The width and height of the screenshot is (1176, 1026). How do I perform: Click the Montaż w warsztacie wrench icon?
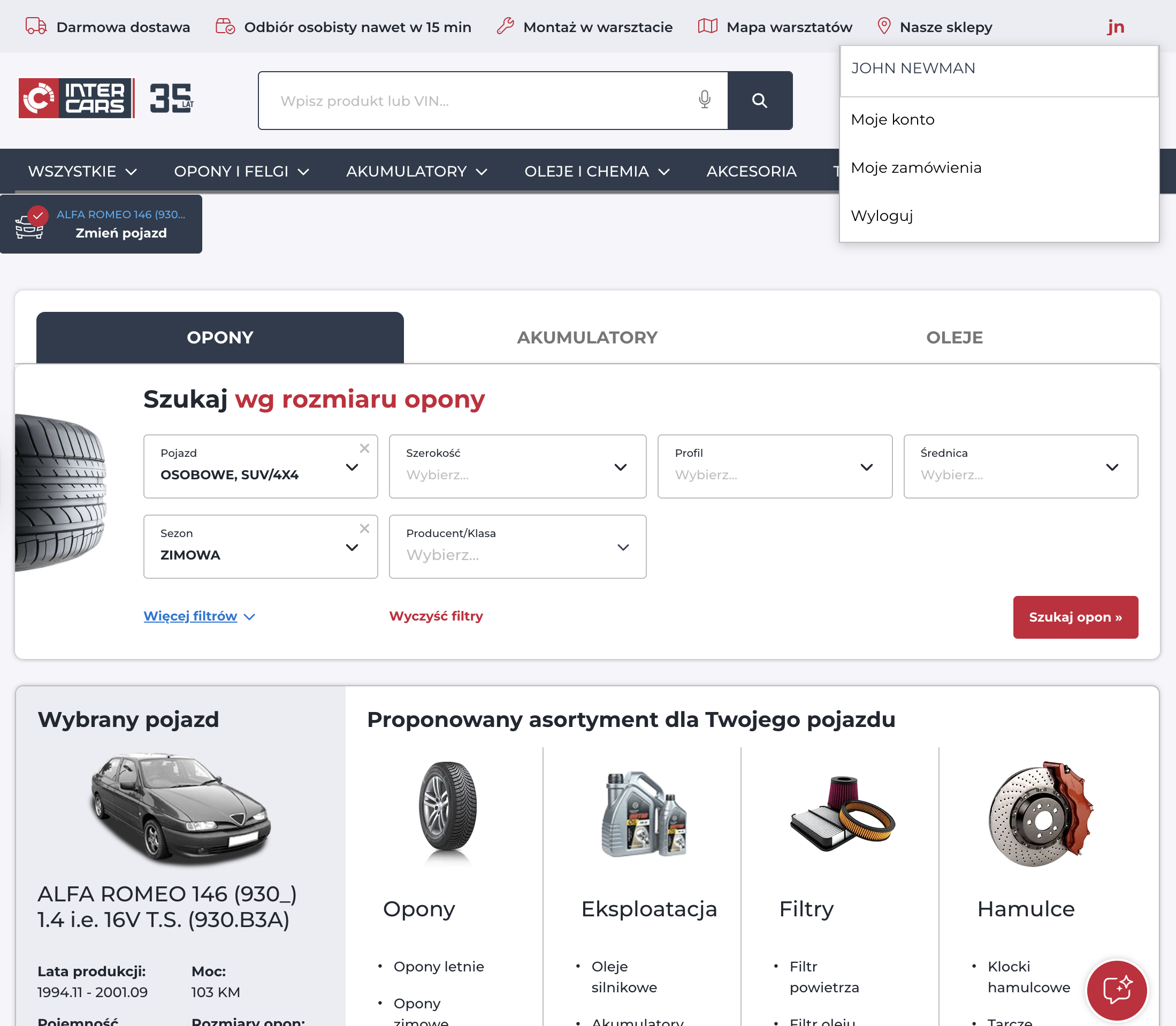[x=505, y=26]
